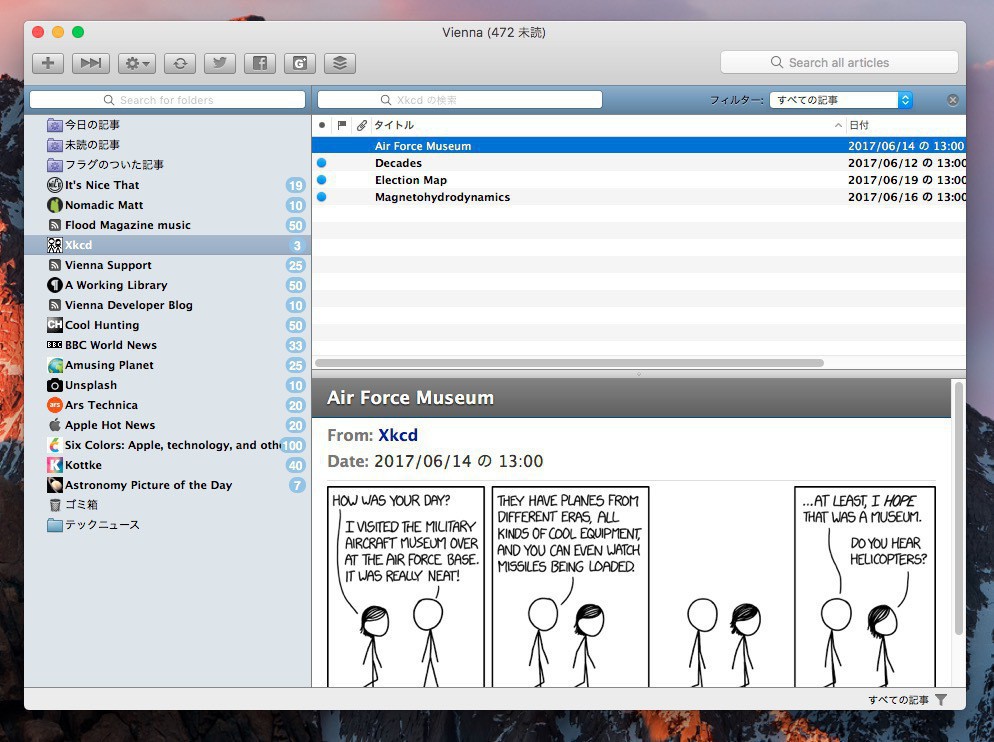This screenshot has height=742, width=994.
Task: Skip to next unread article button
Action: point(91,63)
